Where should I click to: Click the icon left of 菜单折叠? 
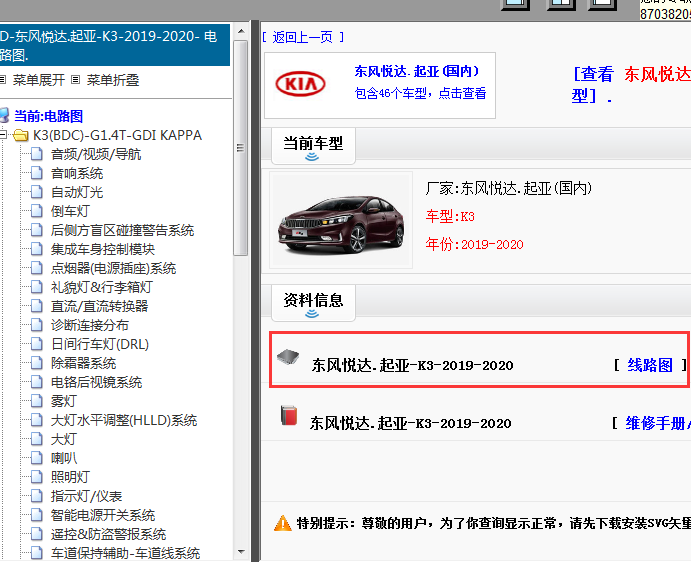pos(76,80)
